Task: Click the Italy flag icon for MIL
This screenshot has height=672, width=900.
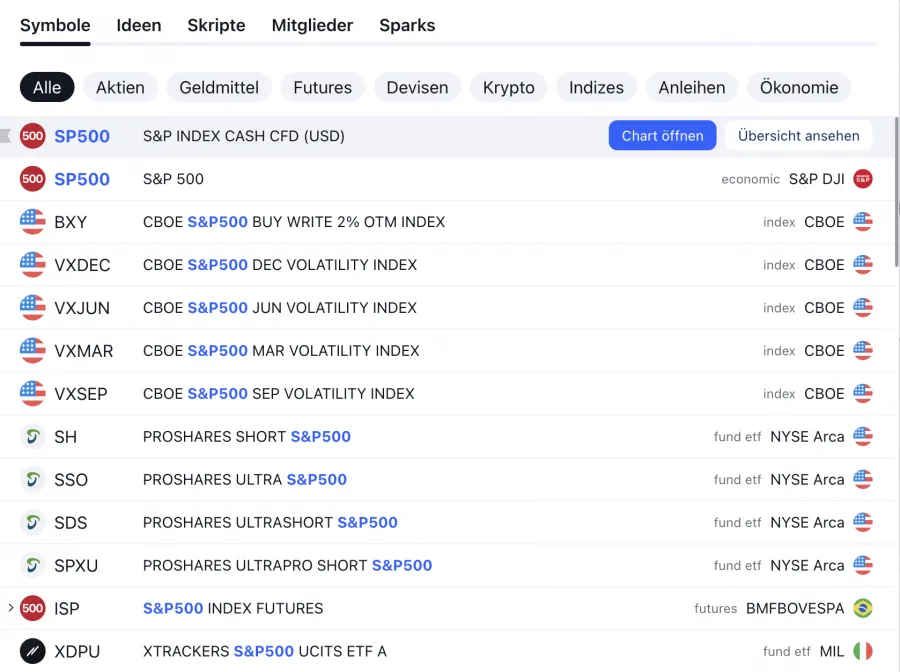Action: [x=862, y=651]
